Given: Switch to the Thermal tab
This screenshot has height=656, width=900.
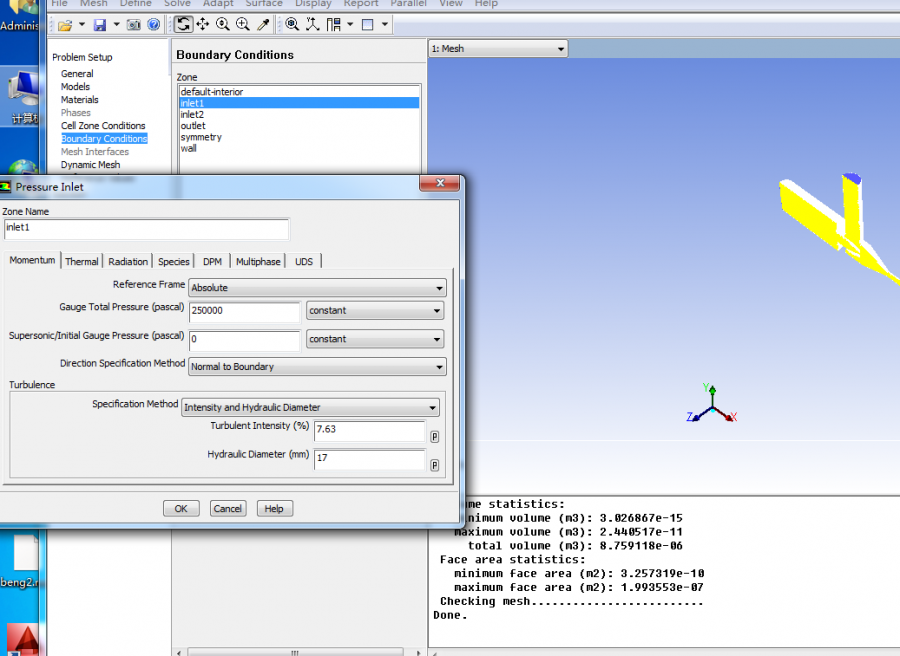Looking at the screenshot, I should click(x=82, y=262).
